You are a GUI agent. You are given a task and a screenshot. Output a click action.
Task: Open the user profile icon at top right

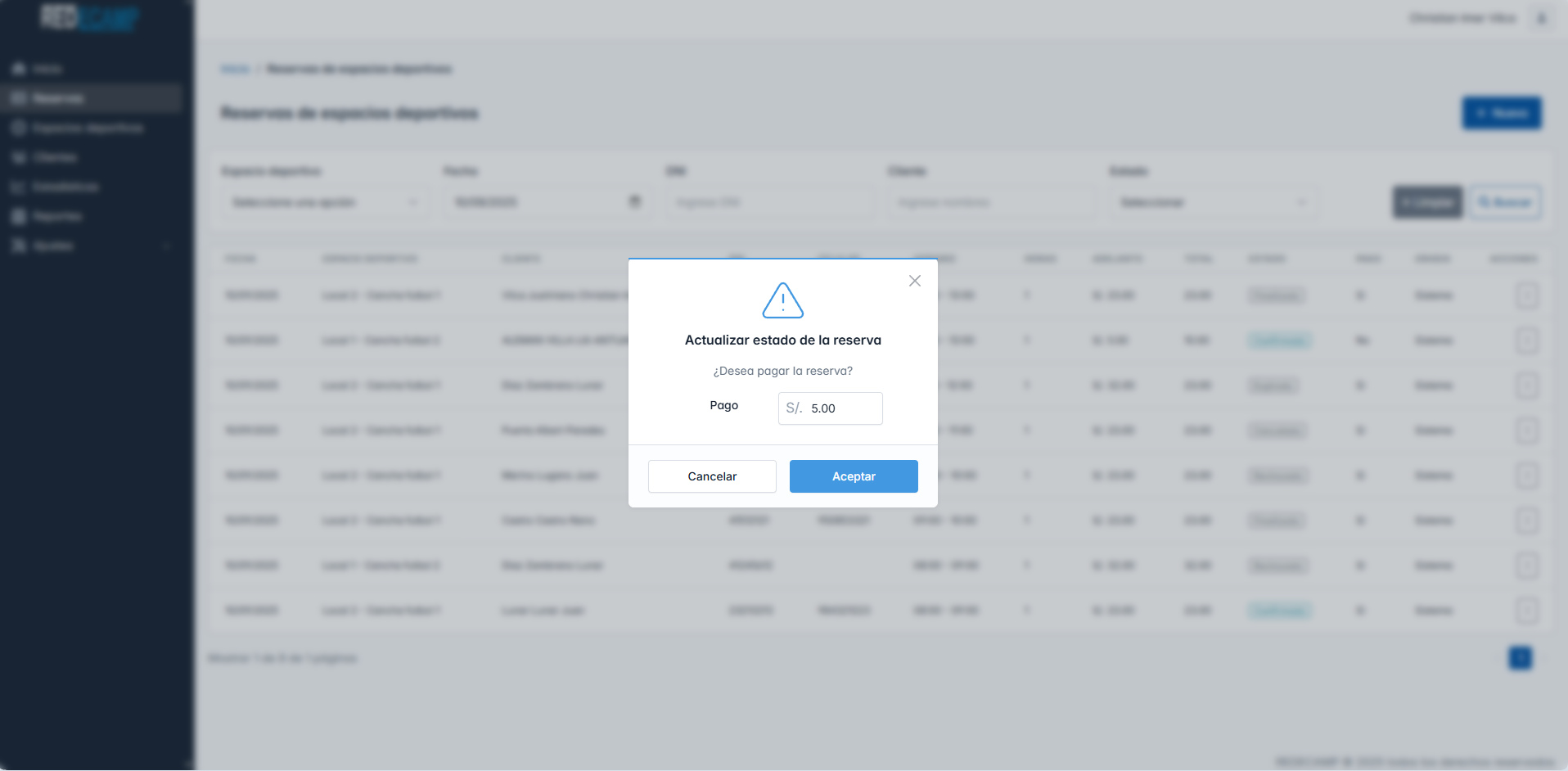pyautogui.click(x=1541, y=18)
